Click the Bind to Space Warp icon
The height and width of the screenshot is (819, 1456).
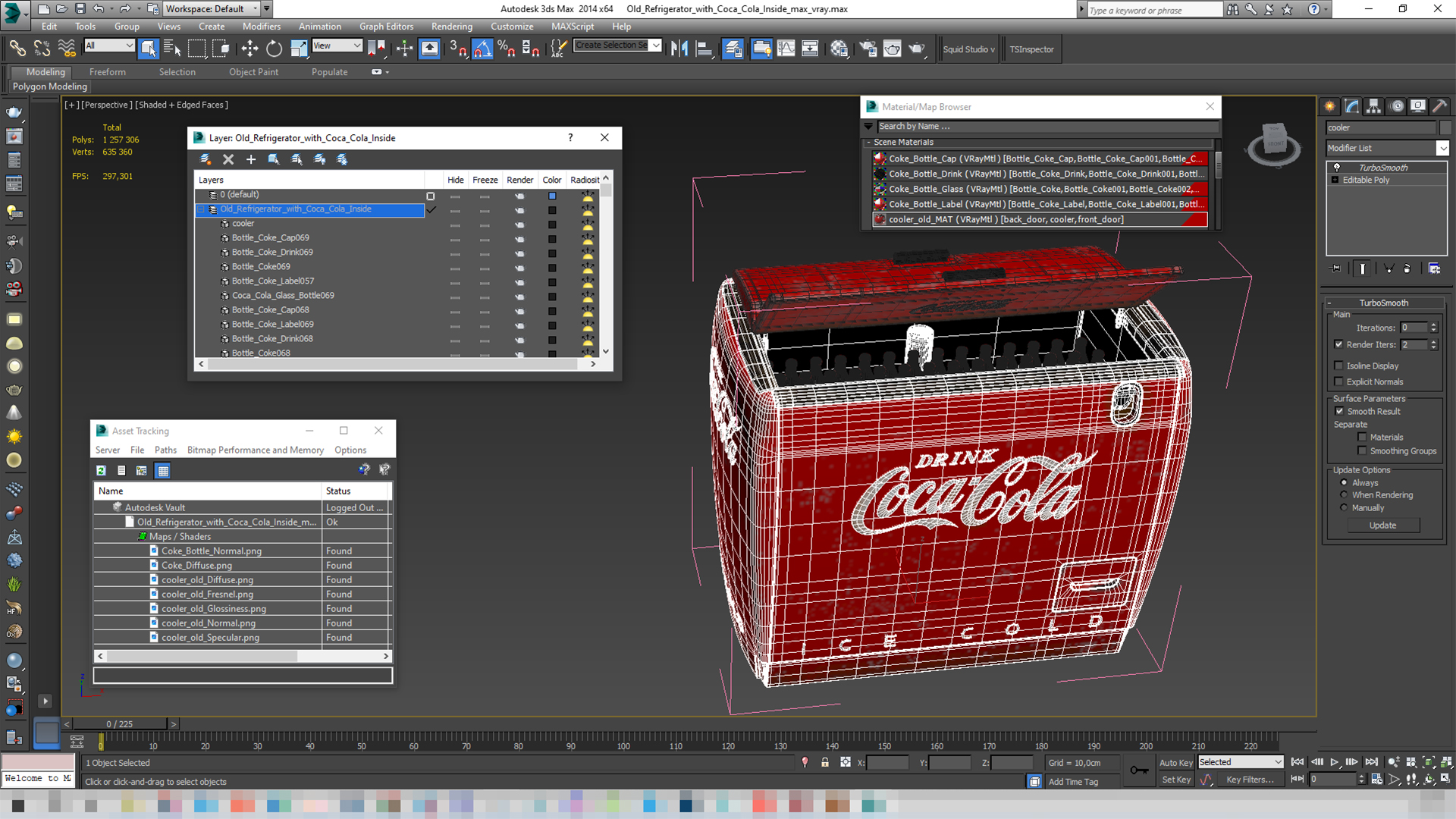coord(67,49)
